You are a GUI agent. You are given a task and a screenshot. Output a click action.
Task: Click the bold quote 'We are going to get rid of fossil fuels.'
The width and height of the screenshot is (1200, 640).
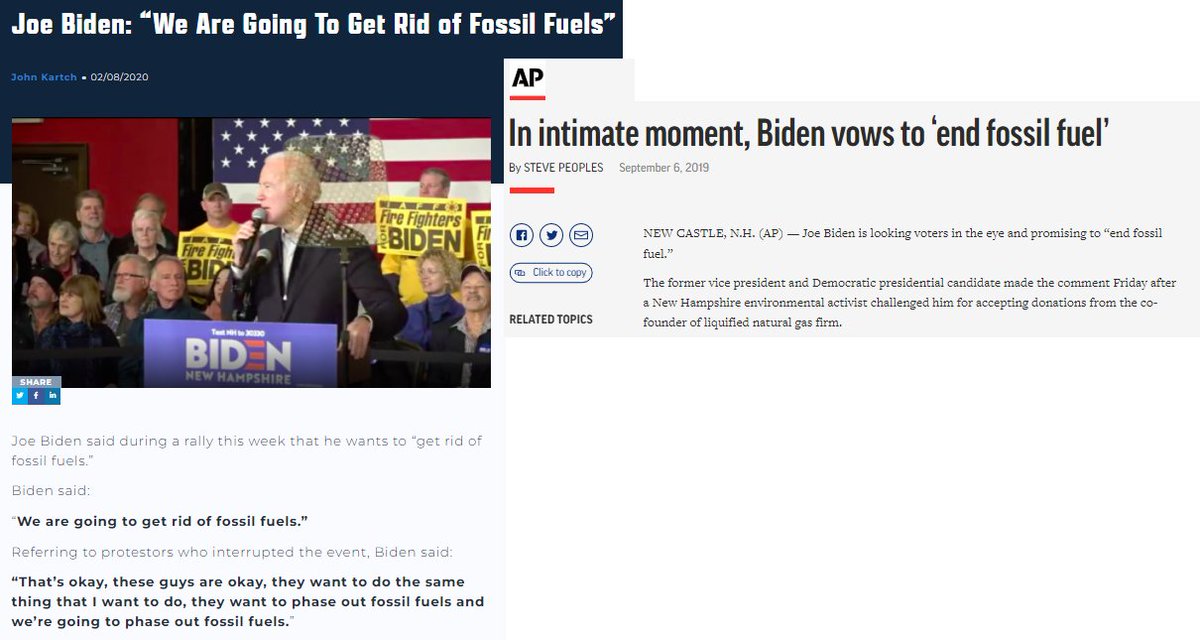pyautogui.click(x=160, y=521)
